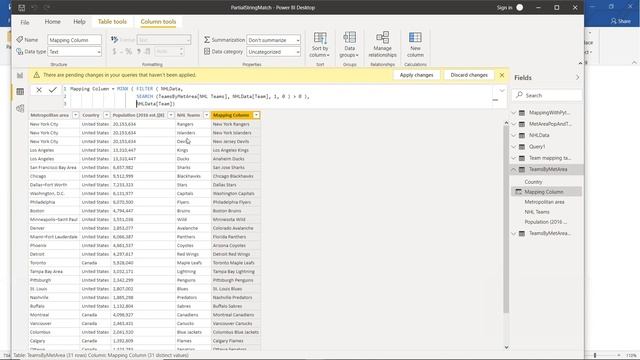Select Population (2016 ... field in Fields list
Image resolution: width=640 pixels, height=360 pixels.
[546, 222]
